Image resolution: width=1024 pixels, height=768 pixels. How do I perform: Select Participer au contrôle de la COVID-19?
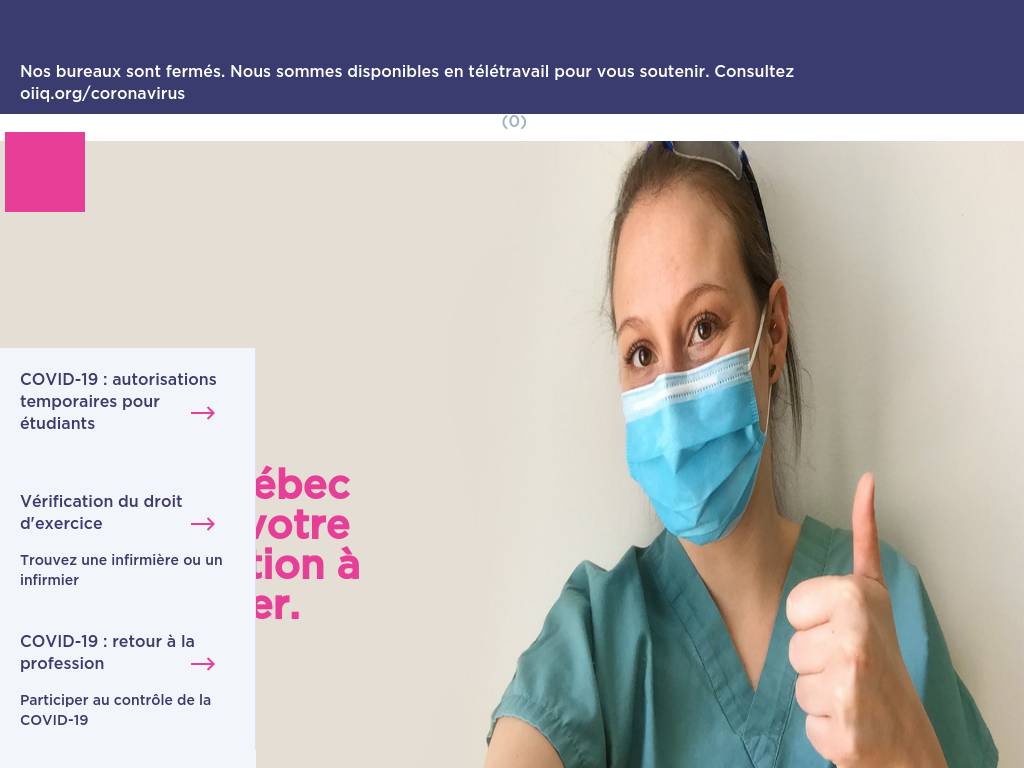pos(116,709)
